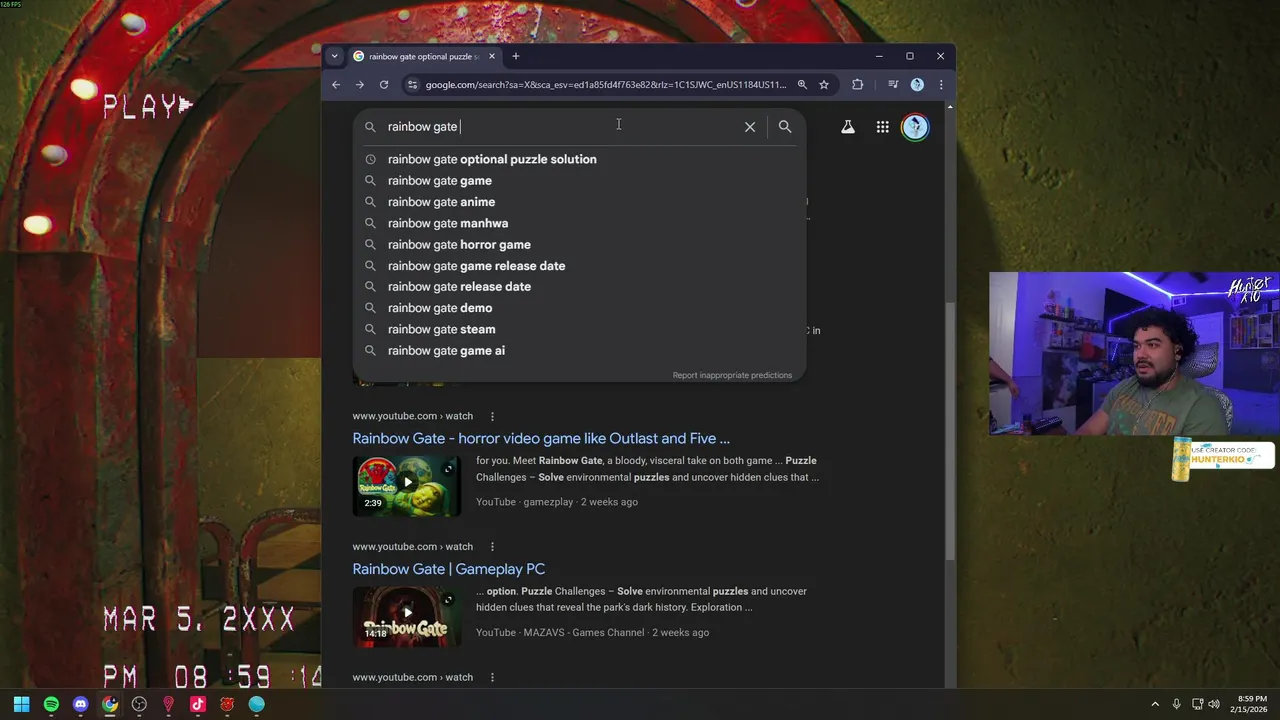Open the media controls icon in Chrome toolbar

pyautogui.click(x=893, y=85)
